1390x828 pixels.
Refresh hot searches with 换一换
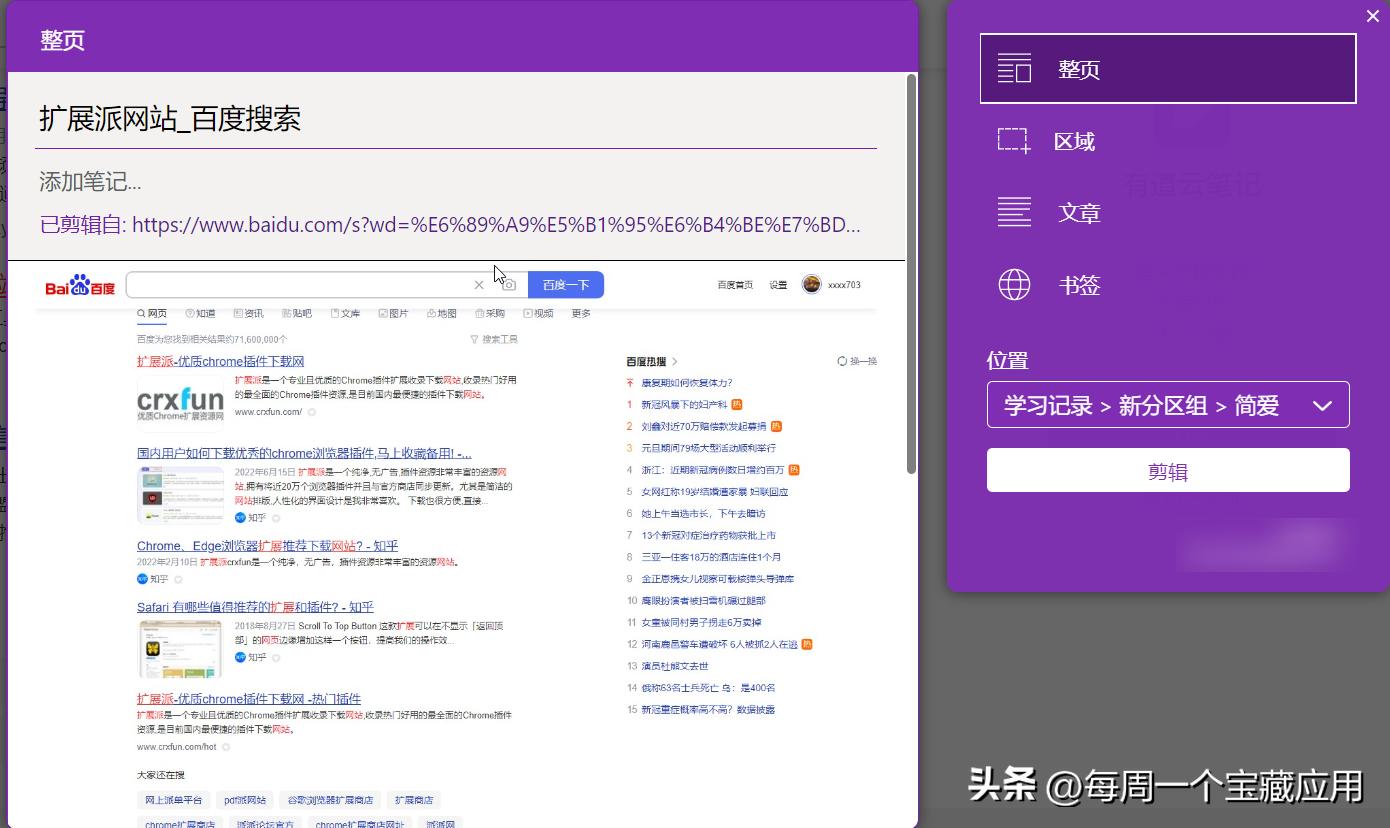click(857, 361)
